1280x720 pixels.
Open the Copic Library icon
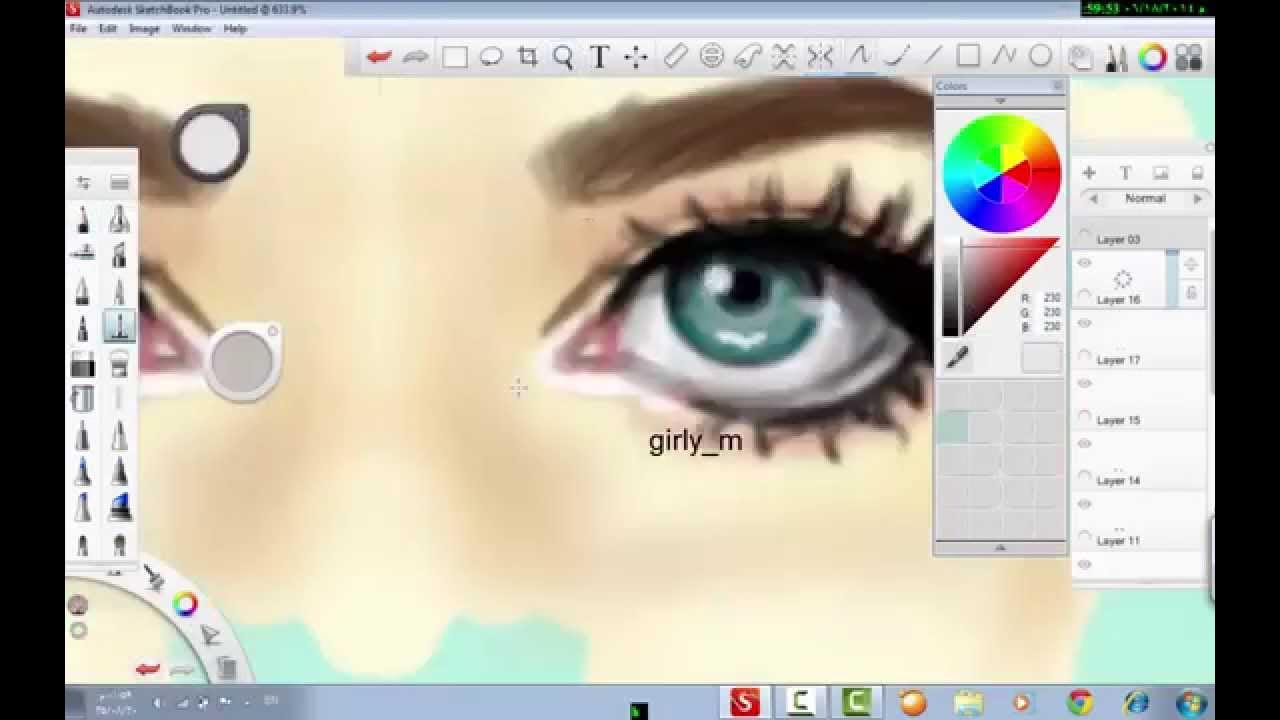1188,57
